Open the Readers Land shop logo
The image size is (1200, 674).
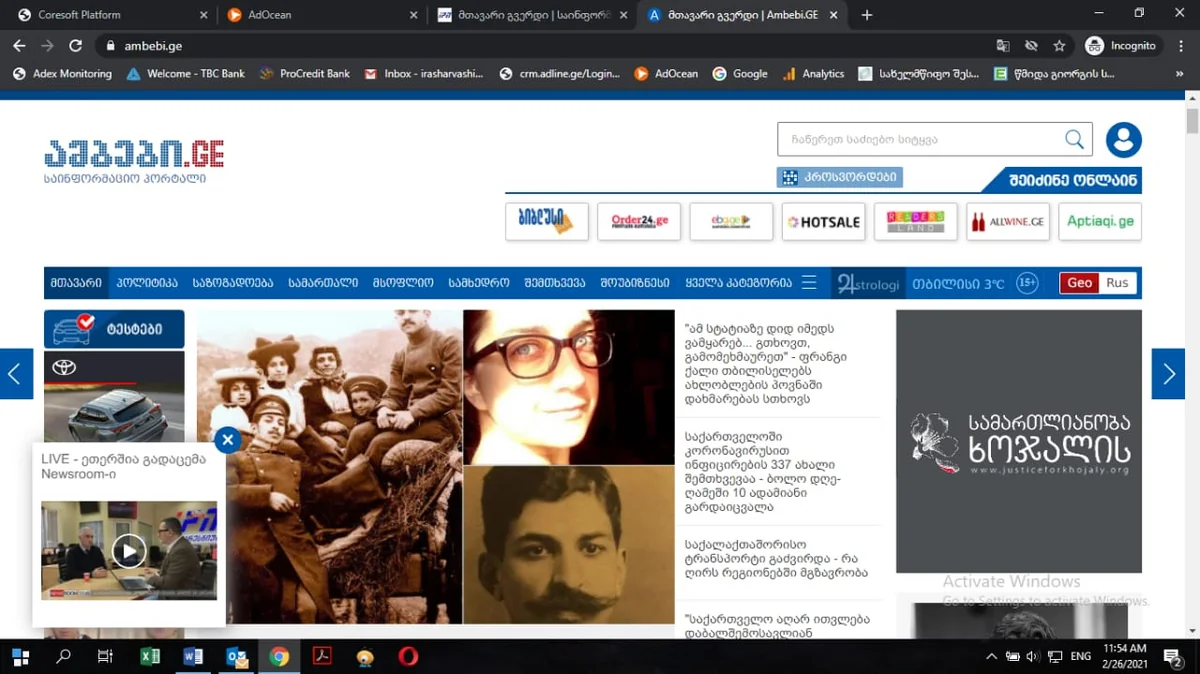[915, 221]
